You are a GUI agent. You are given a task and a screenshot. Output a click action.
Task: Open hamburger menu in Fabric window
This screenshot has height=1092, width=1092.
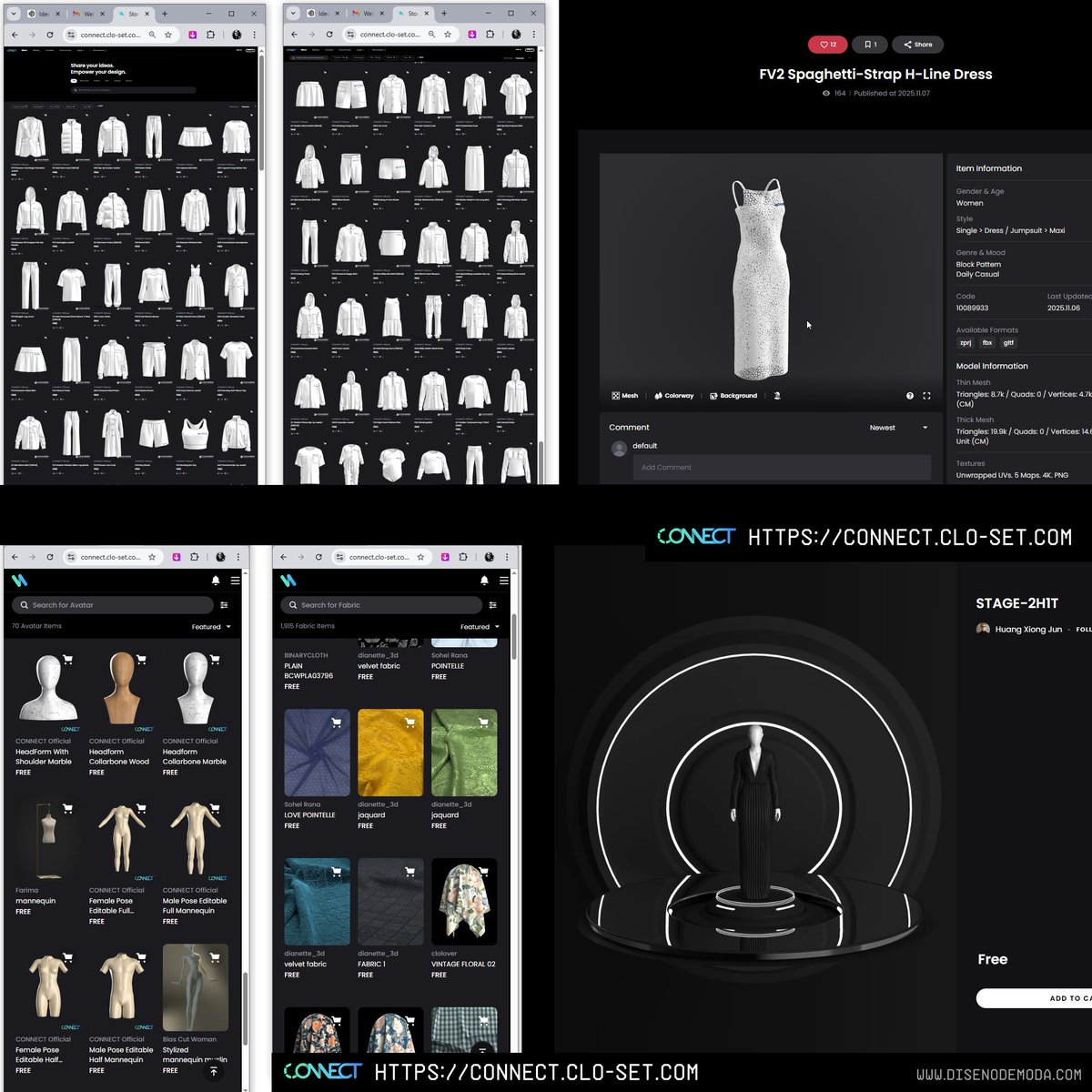tap(503, 580)
